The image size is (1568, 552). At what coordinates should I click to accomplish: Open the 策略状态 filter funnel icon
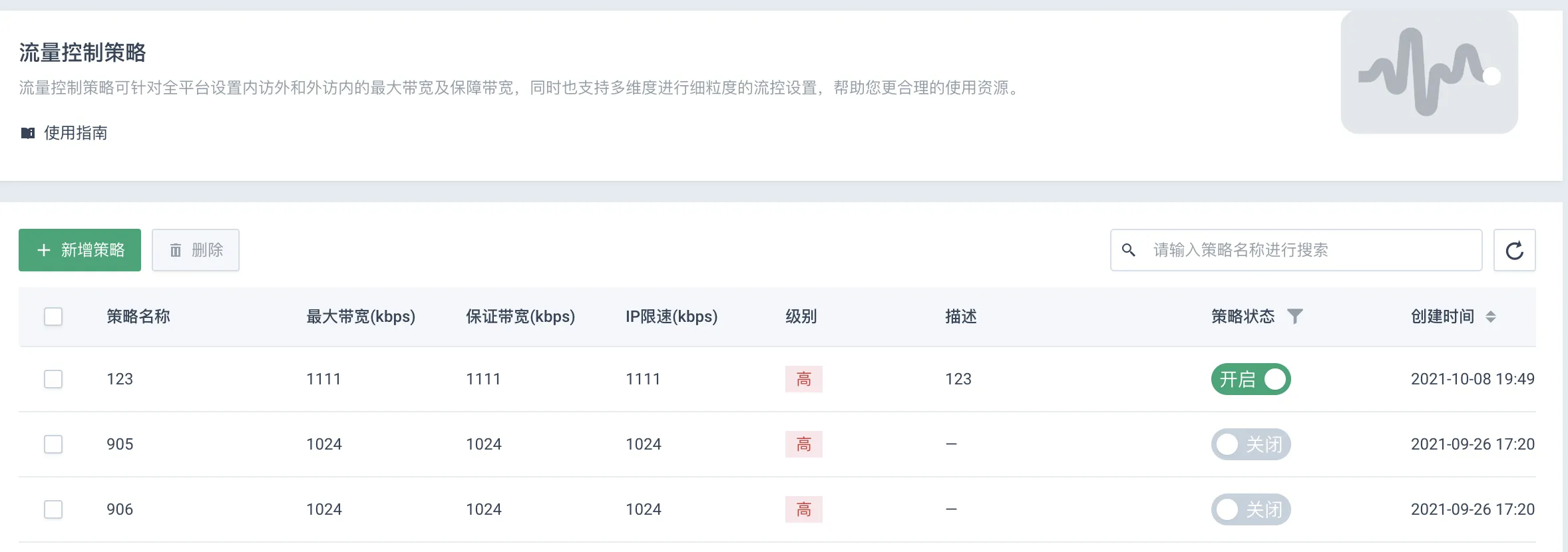pyautogui.click(x=1294, y=317)
